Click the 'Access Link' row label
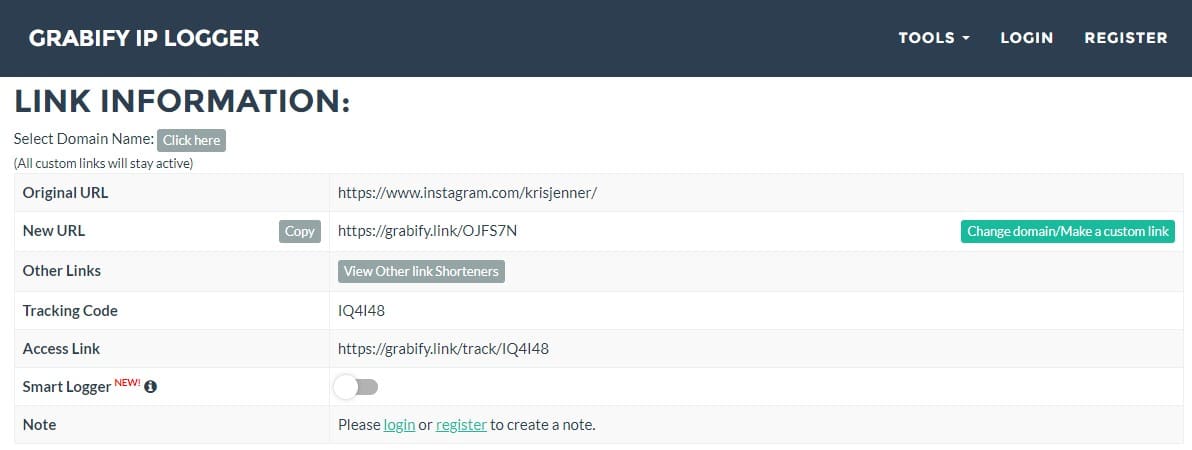1192x450 pixels. coord(62,349)
